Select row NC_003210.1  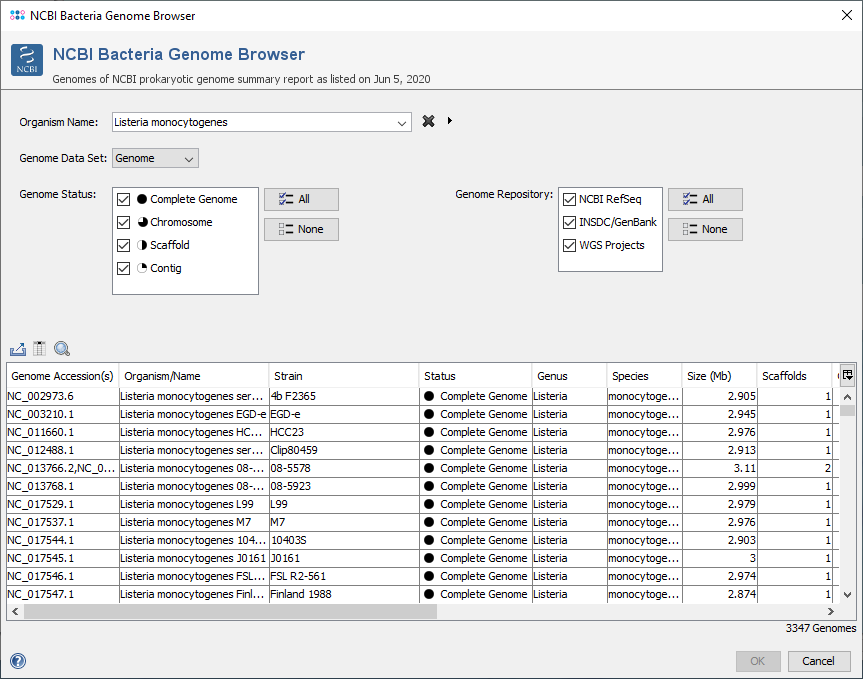click(x=423, y=414)
